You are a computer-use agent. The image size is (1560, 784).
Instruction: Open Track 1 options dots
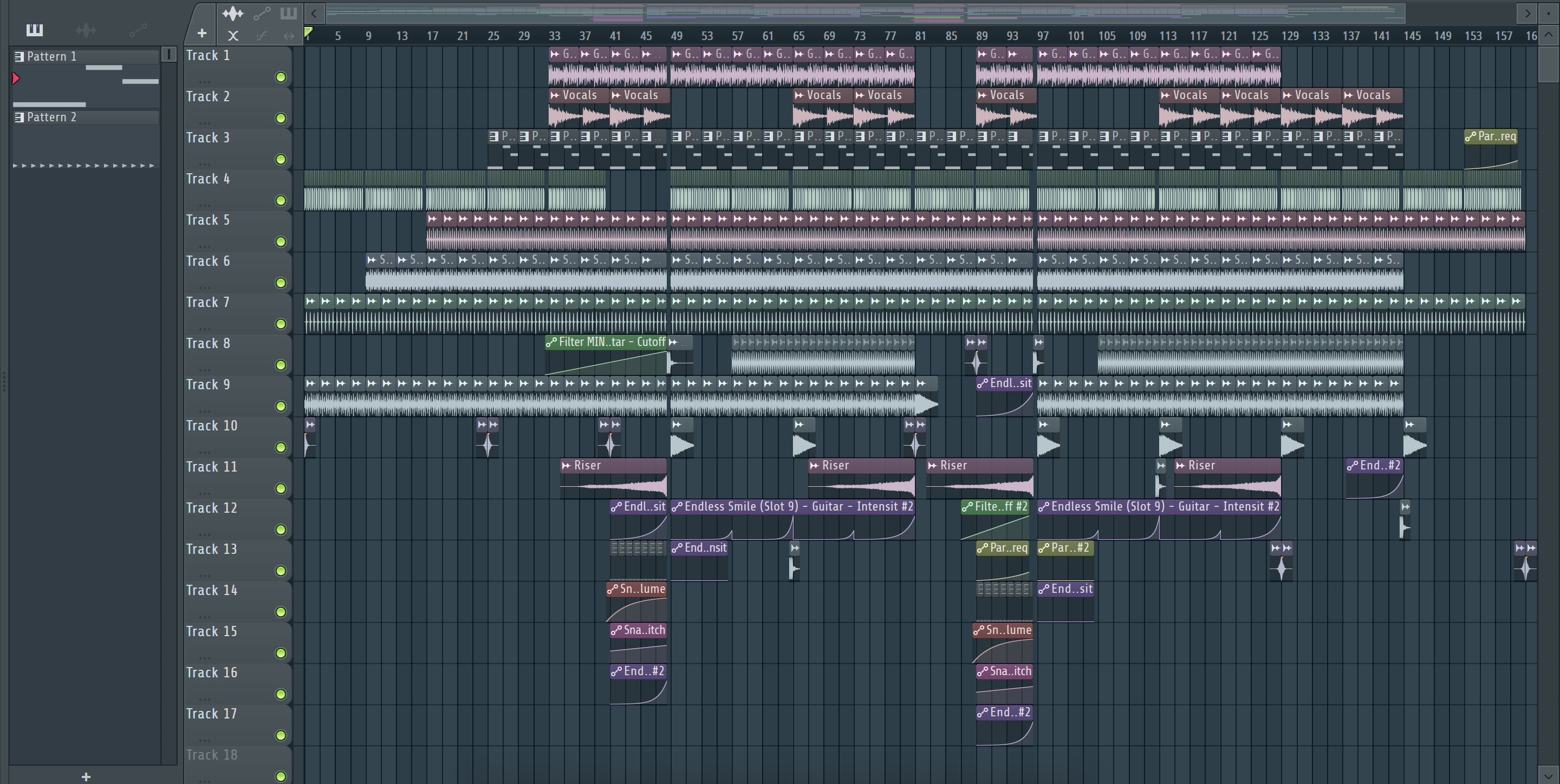tap(205, 81)
